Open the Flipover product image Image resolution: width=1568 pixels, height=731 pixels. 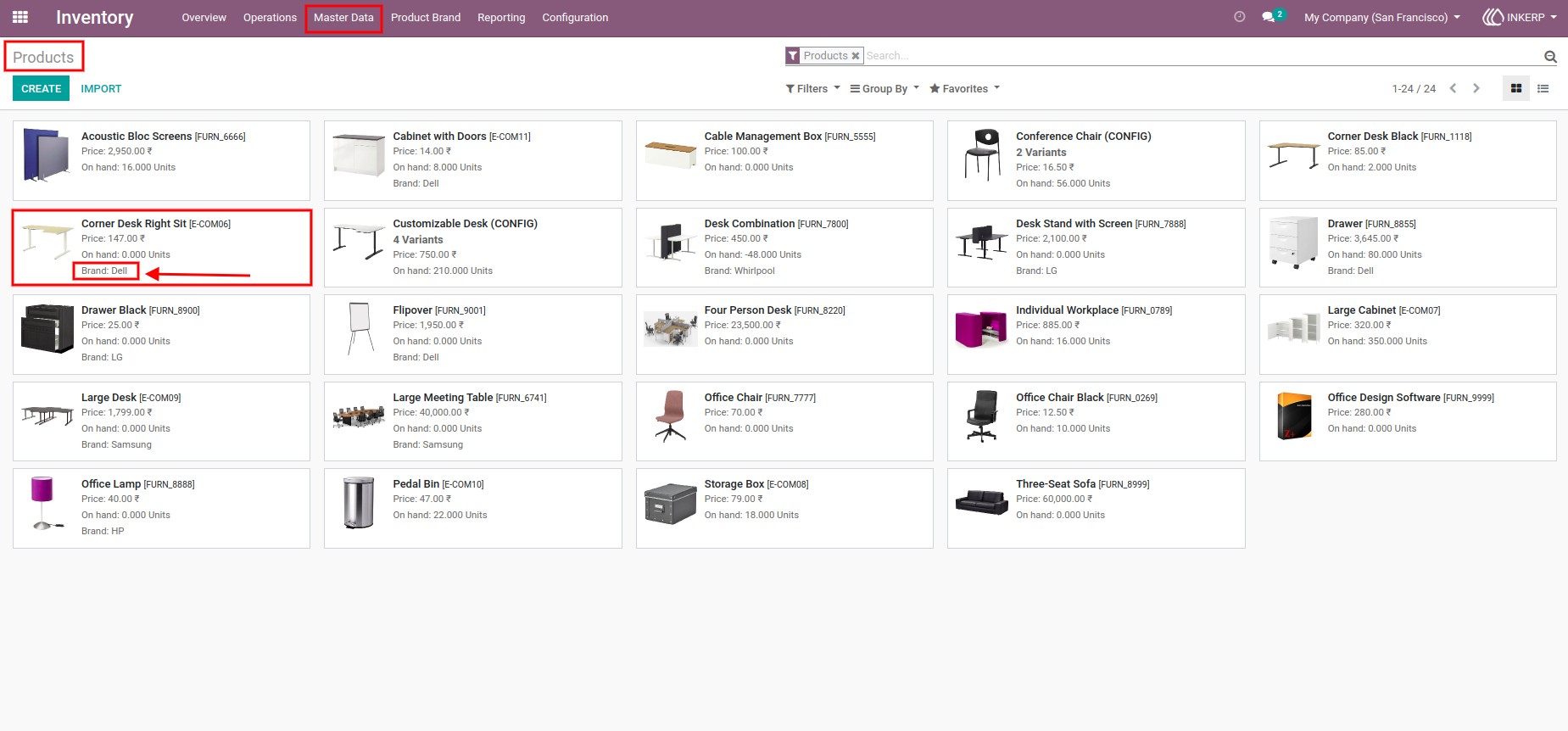tap(359, 329)
